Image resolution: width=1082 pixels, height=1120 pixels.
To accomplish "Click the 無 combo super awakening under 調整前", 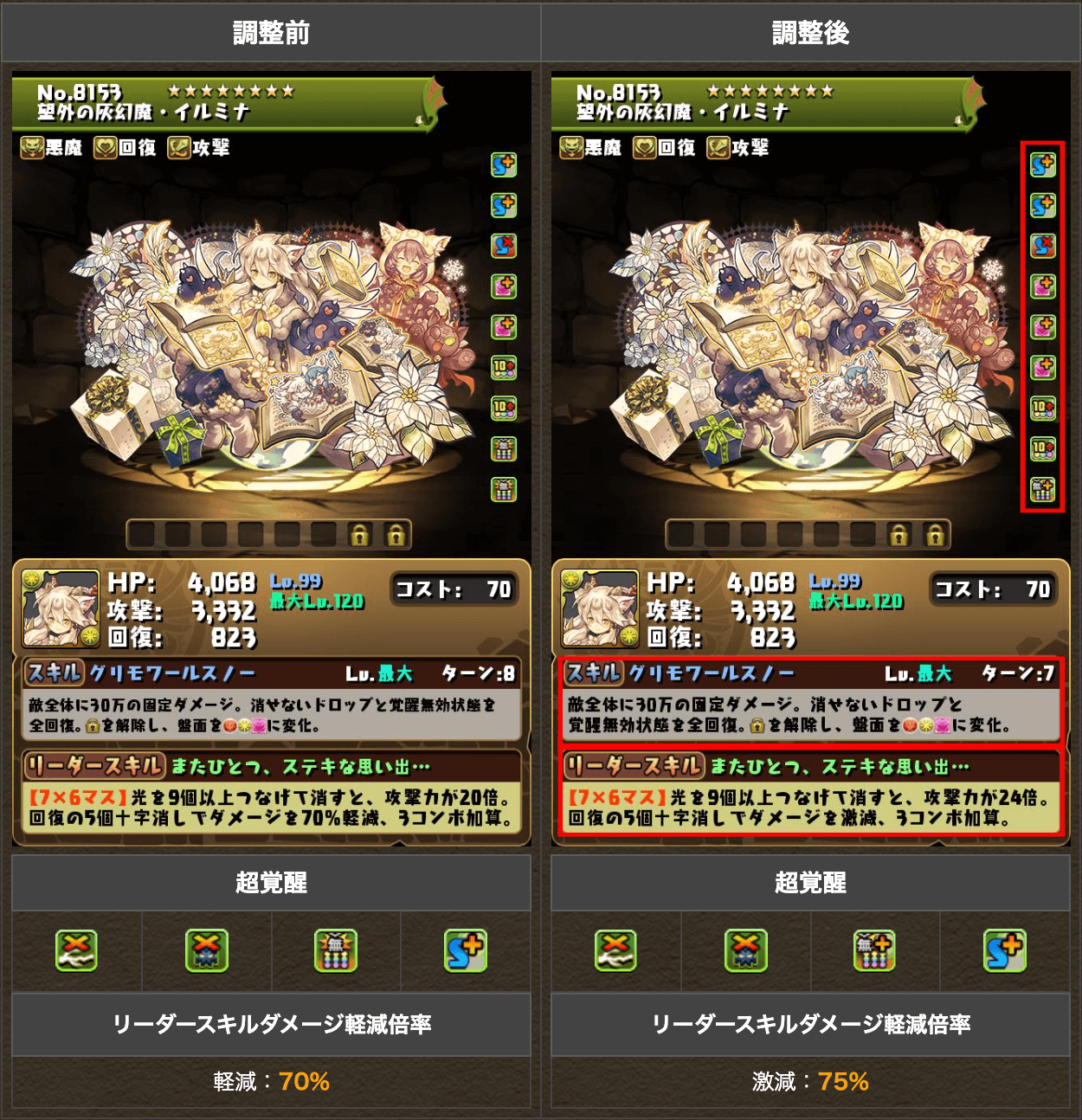I will click(x=336, y=950).
